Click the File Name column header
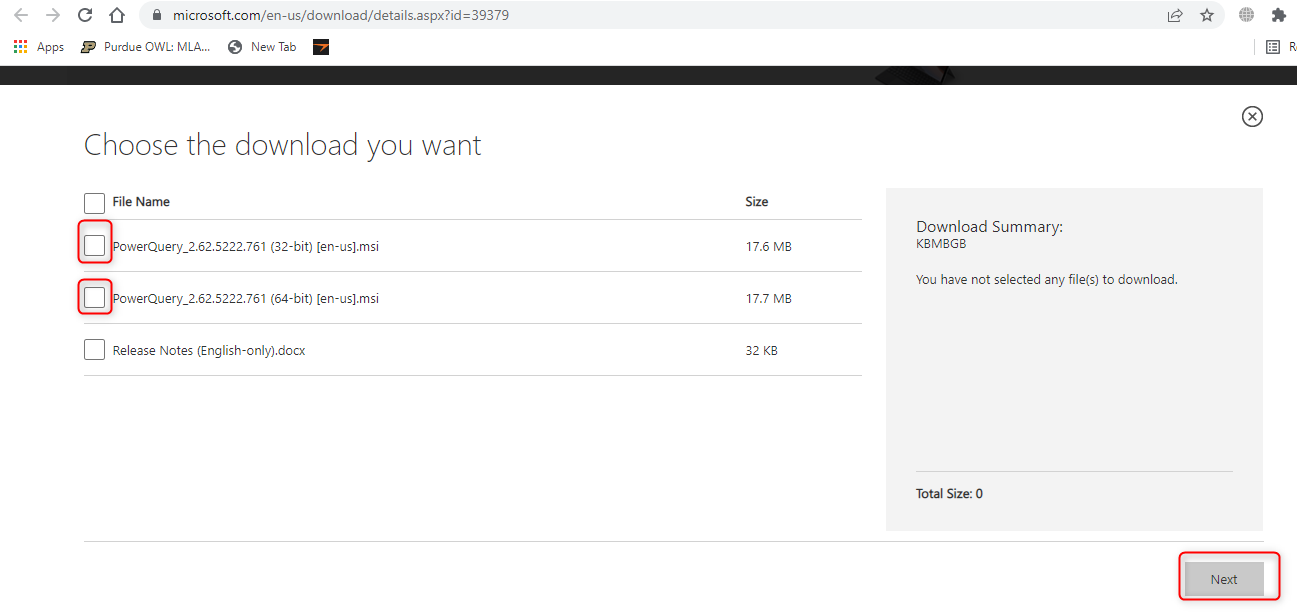1297x612 pixels. [141, 202]
